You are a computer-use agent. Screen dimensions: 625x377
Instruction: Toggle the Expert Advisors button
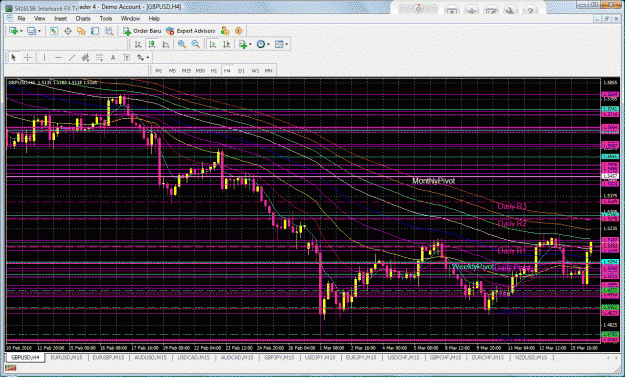point(191,31)
